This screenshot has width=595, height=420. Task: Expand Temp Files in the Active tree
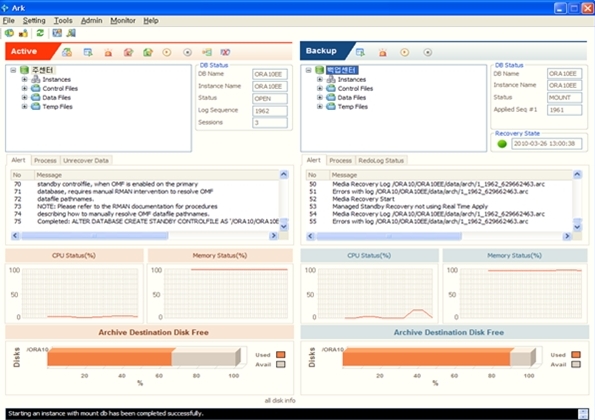[x=24, y=107]
